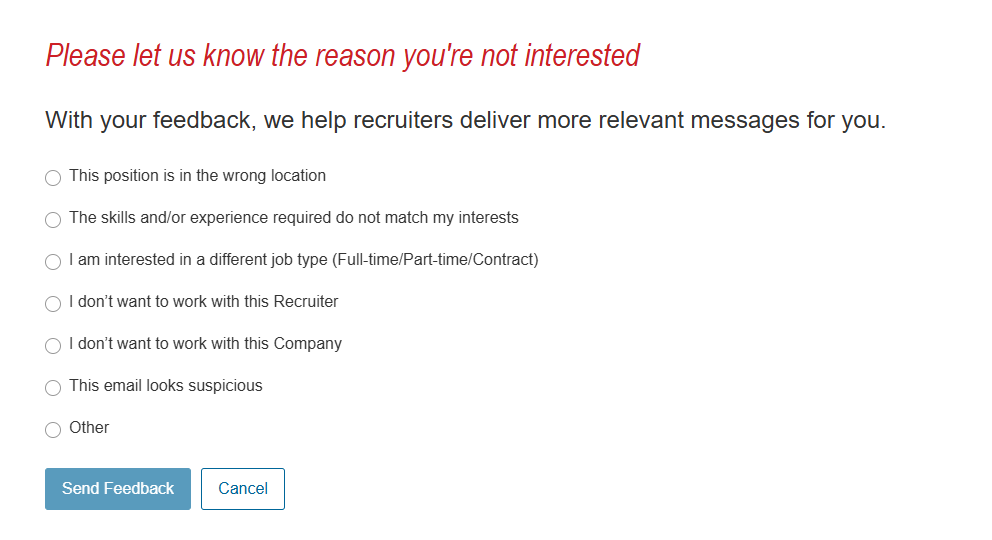
Task: Choose the skills do not match radio button
Action: coord(53,219)
